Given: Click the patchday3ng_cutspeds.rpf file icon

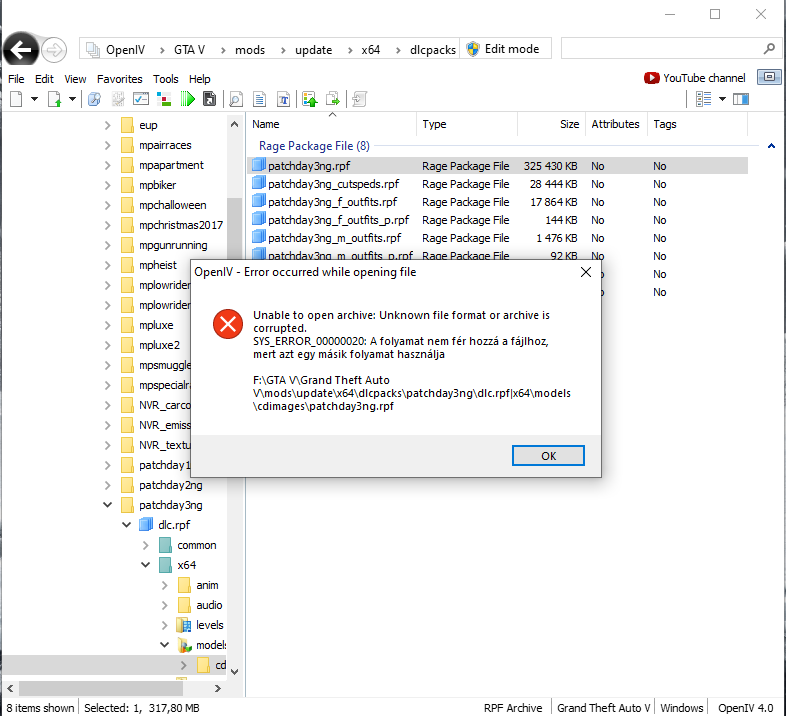Looking at the screenshot, I should pyautogui.click(x=259, y=184).
